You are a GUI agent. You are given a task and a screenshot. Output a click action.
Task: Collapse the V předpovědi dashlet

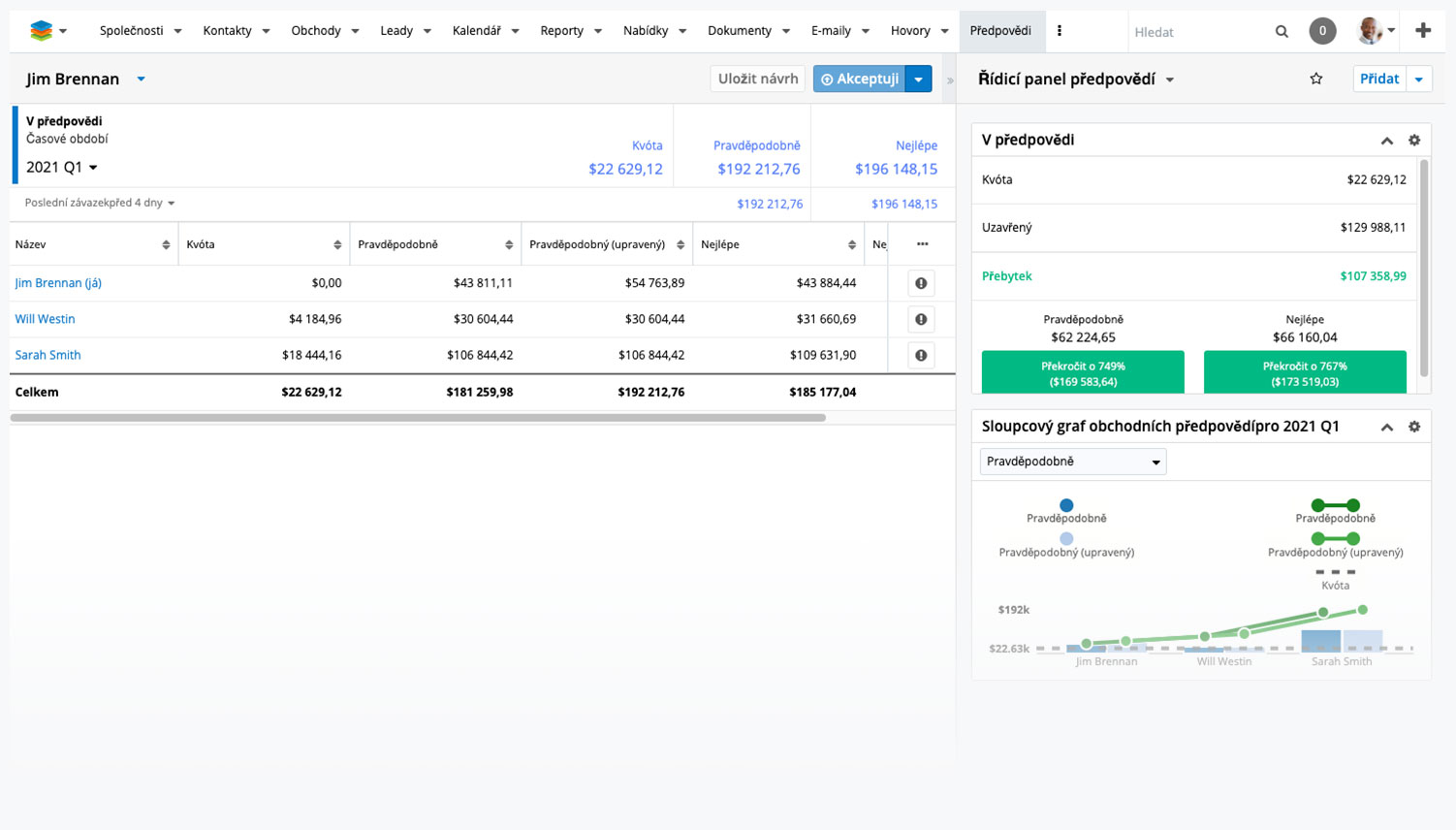tap(1386, 141)
